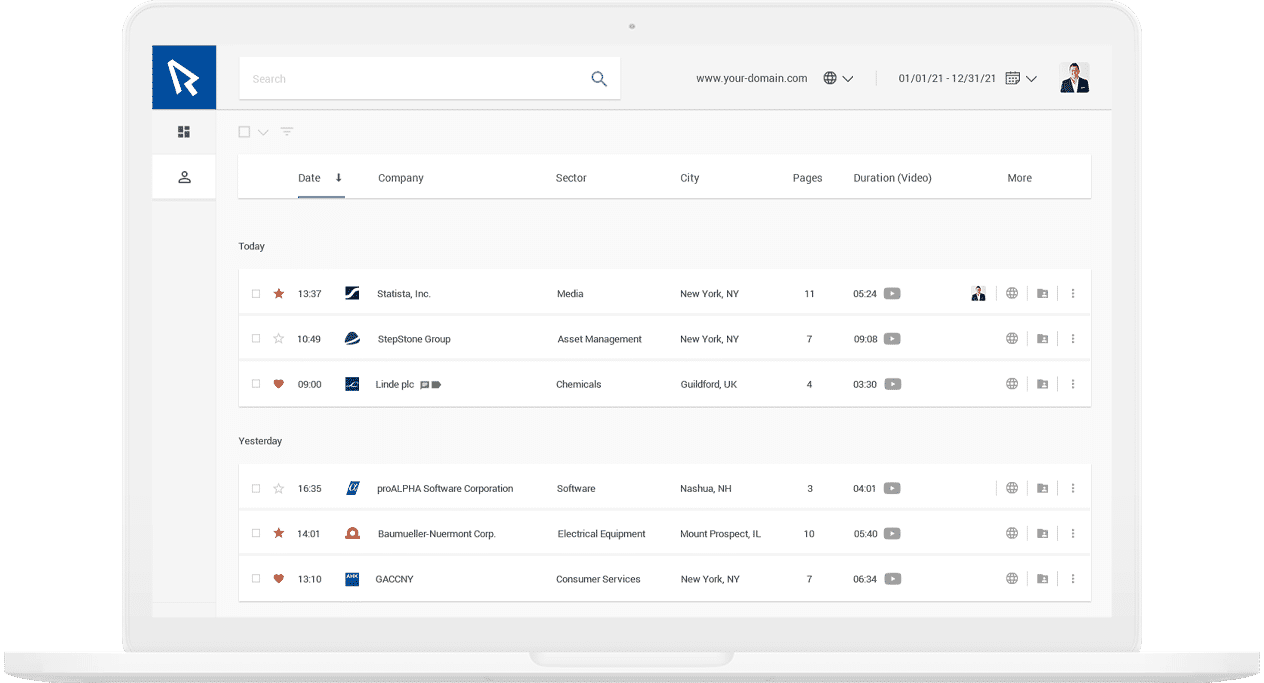
Task: Open the person profile icon in sidebar
Action: point(184,177)
